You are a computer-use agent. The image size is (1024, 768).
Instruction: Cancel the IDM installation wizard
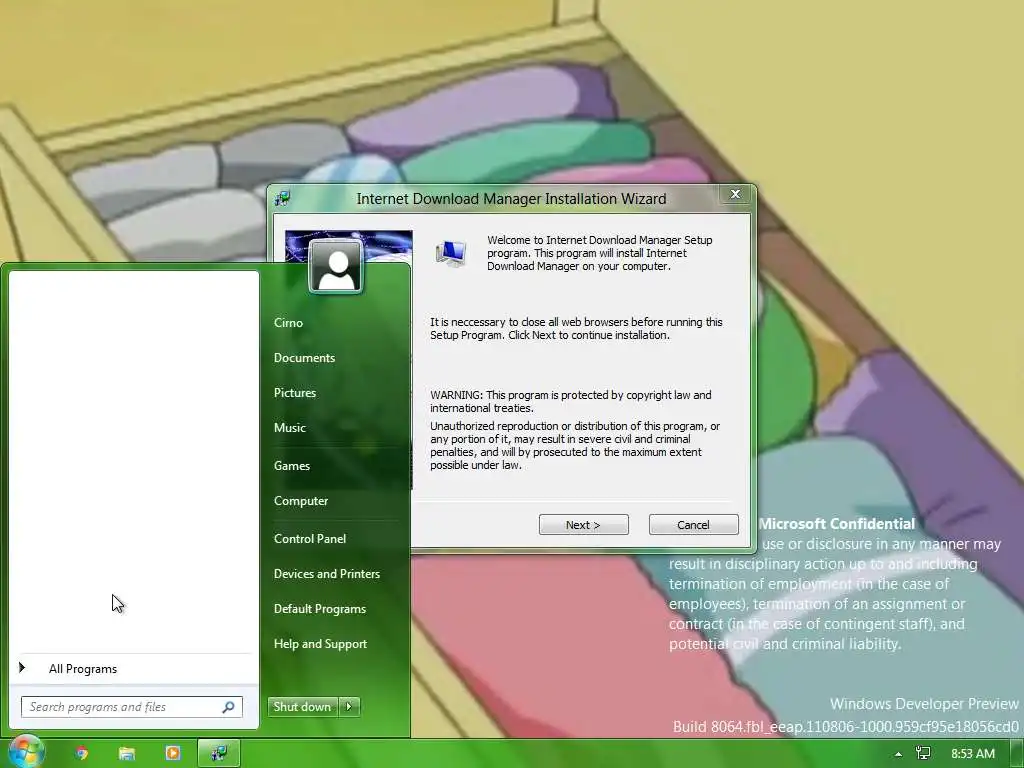(694, 525)
